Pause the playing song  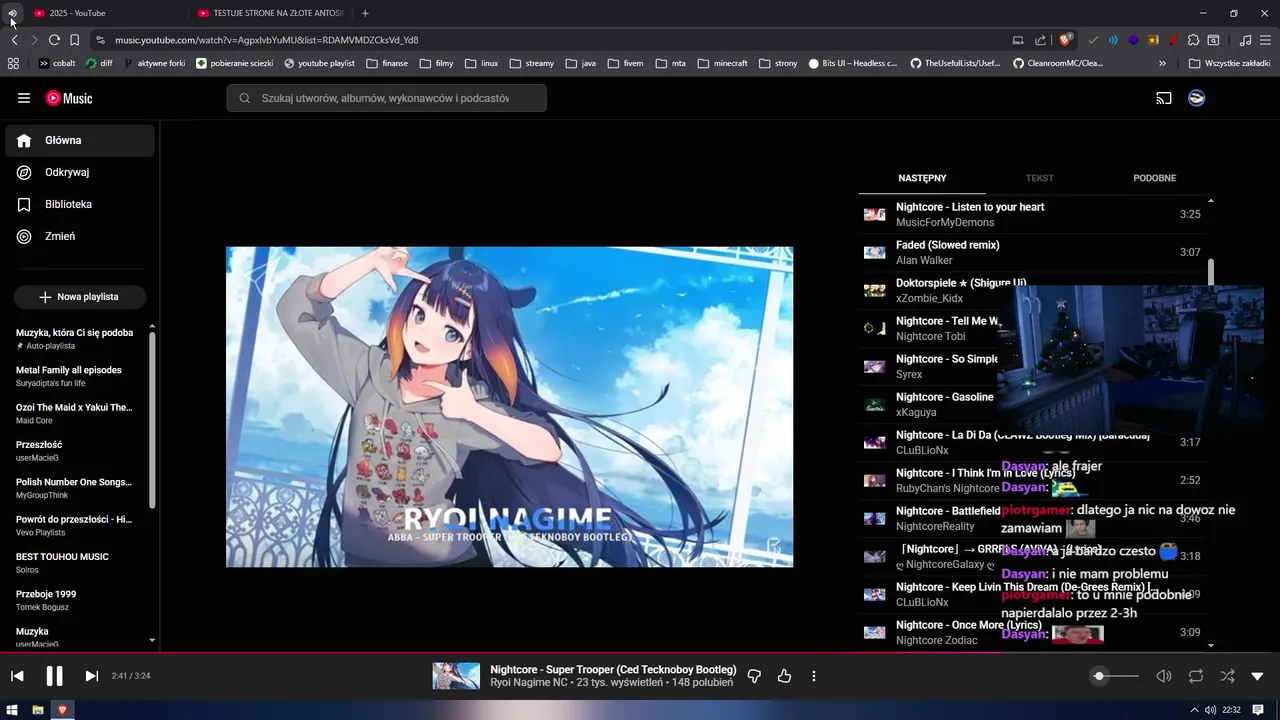pyautogui.click(x=54, y=676)
